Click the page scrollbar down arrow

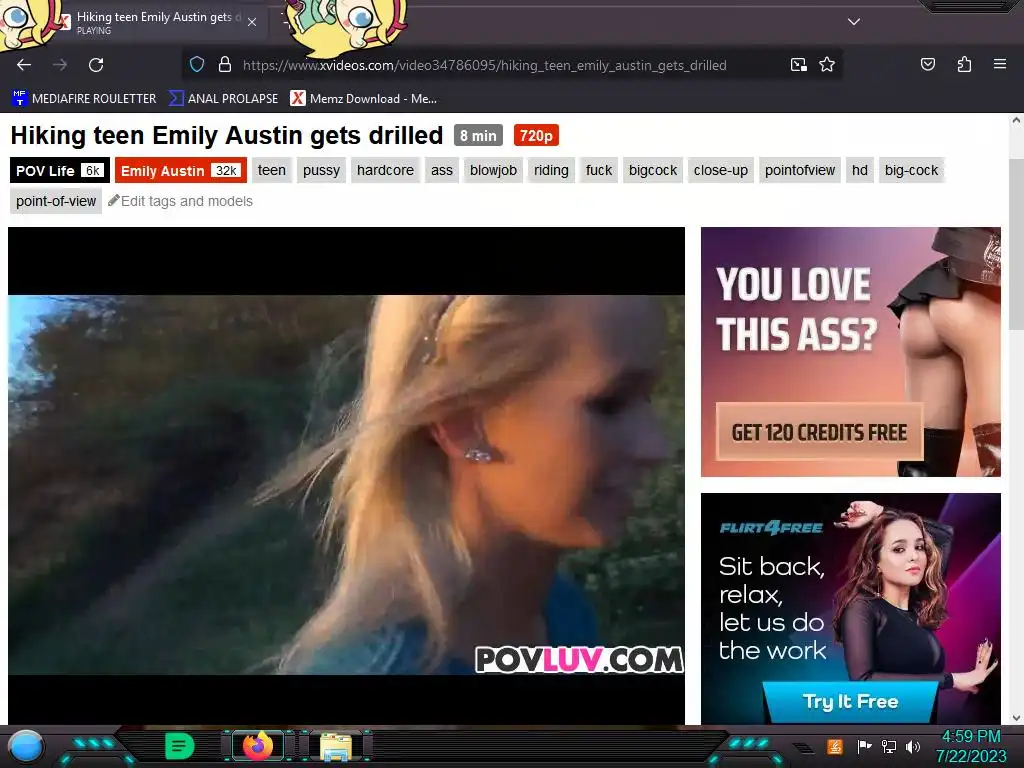click(1016, 717)
